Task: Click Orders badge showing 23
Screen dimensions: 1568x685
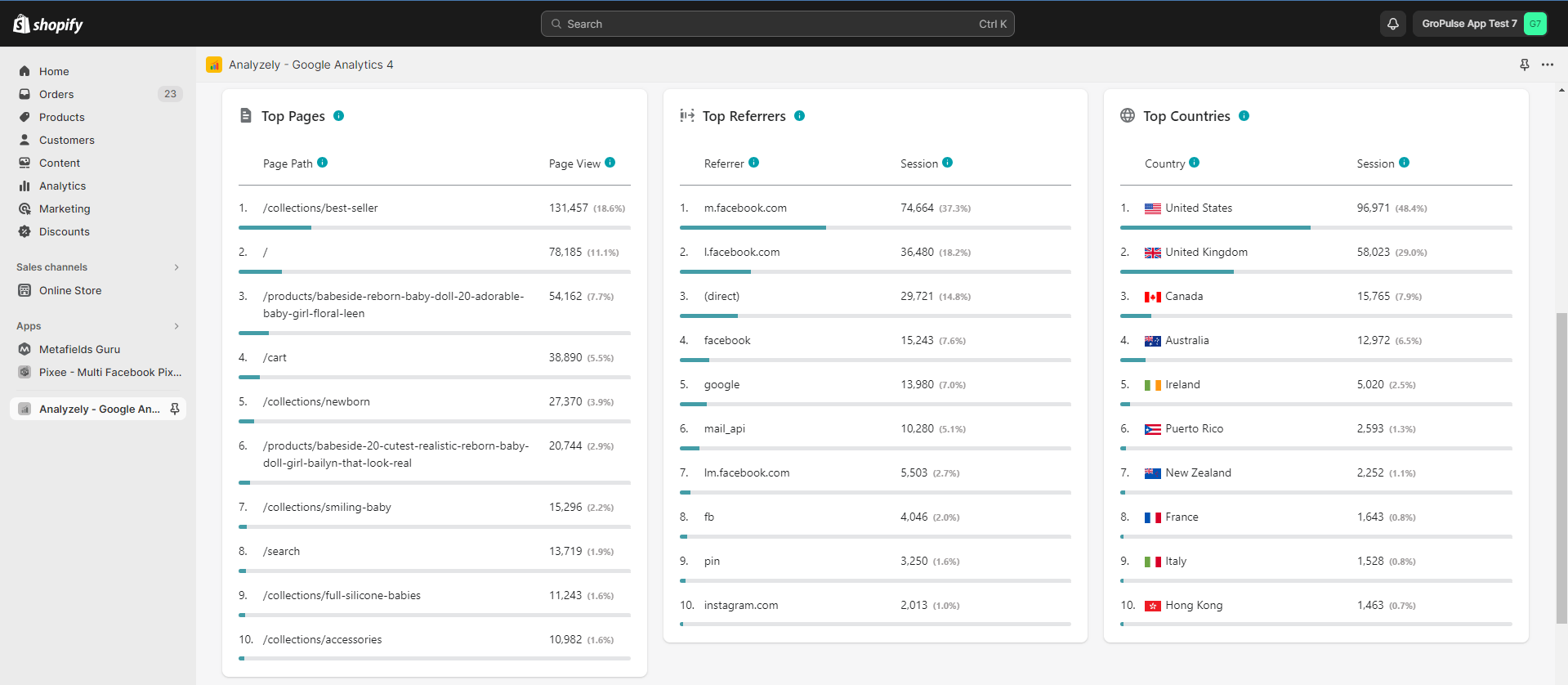Action: click(x=170, y=94)
